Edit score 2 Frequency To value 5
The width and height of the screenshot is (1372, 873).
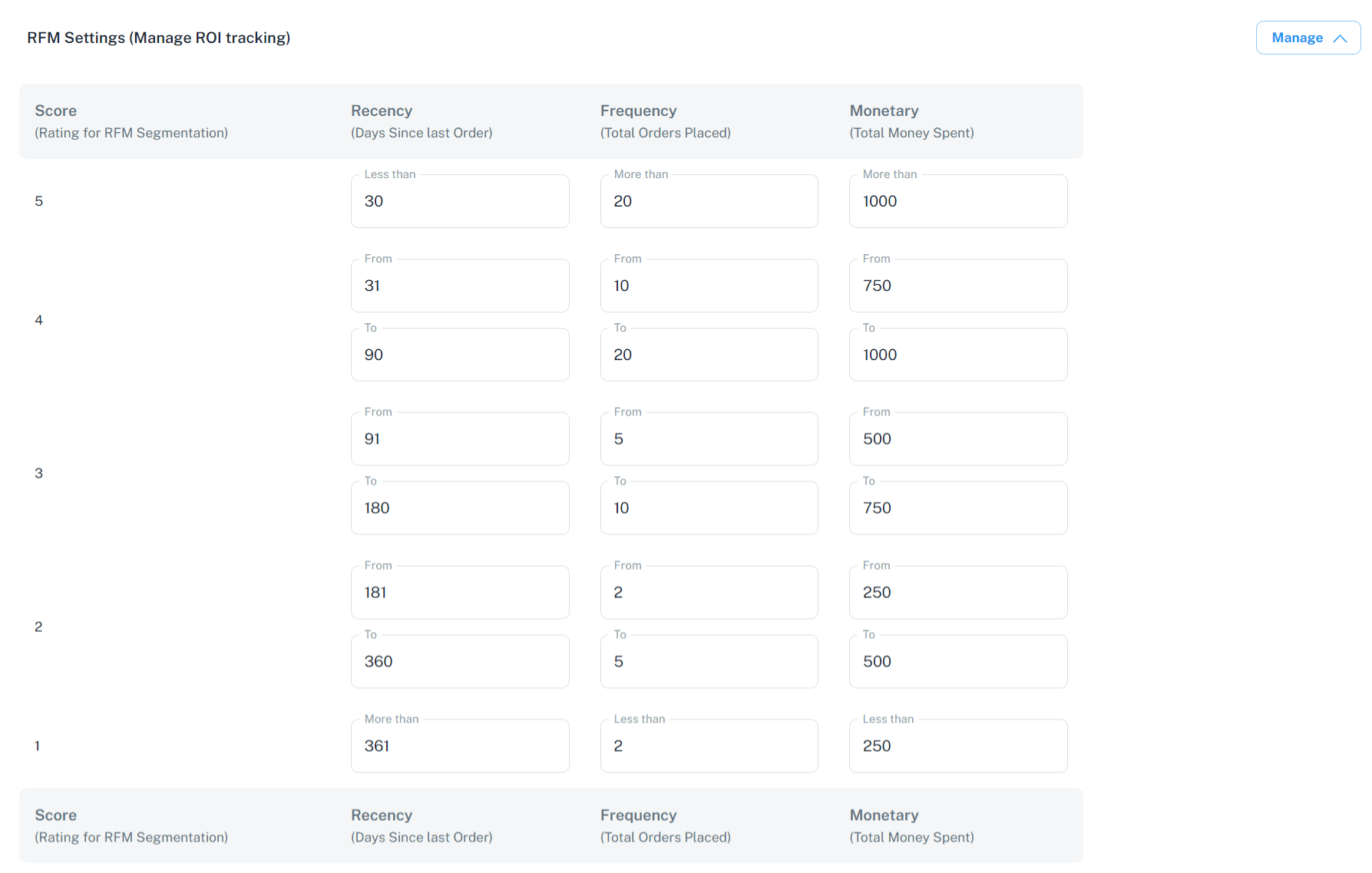coord(709,662)
